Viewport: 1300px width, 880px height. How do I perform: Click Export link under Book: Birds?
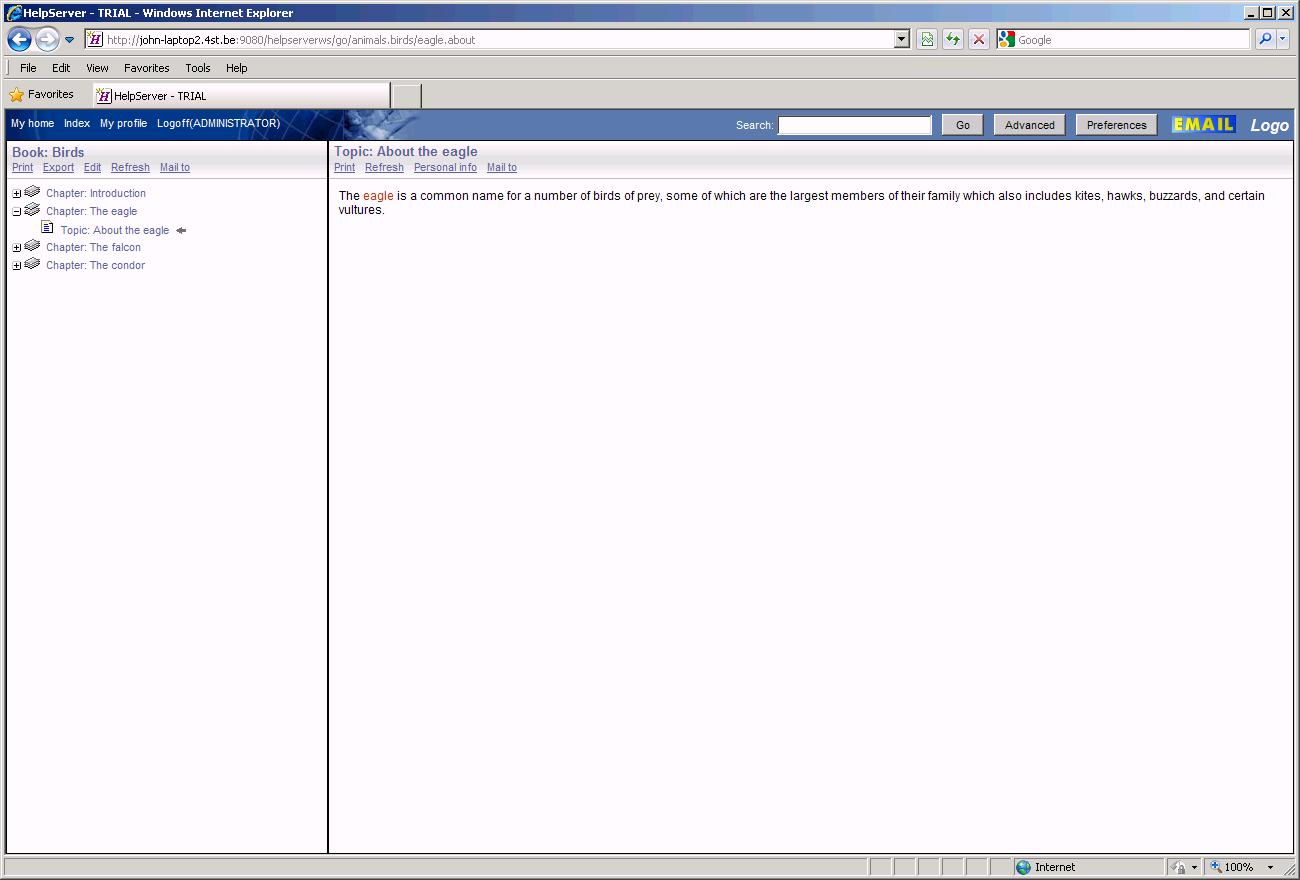click(58, 168)
